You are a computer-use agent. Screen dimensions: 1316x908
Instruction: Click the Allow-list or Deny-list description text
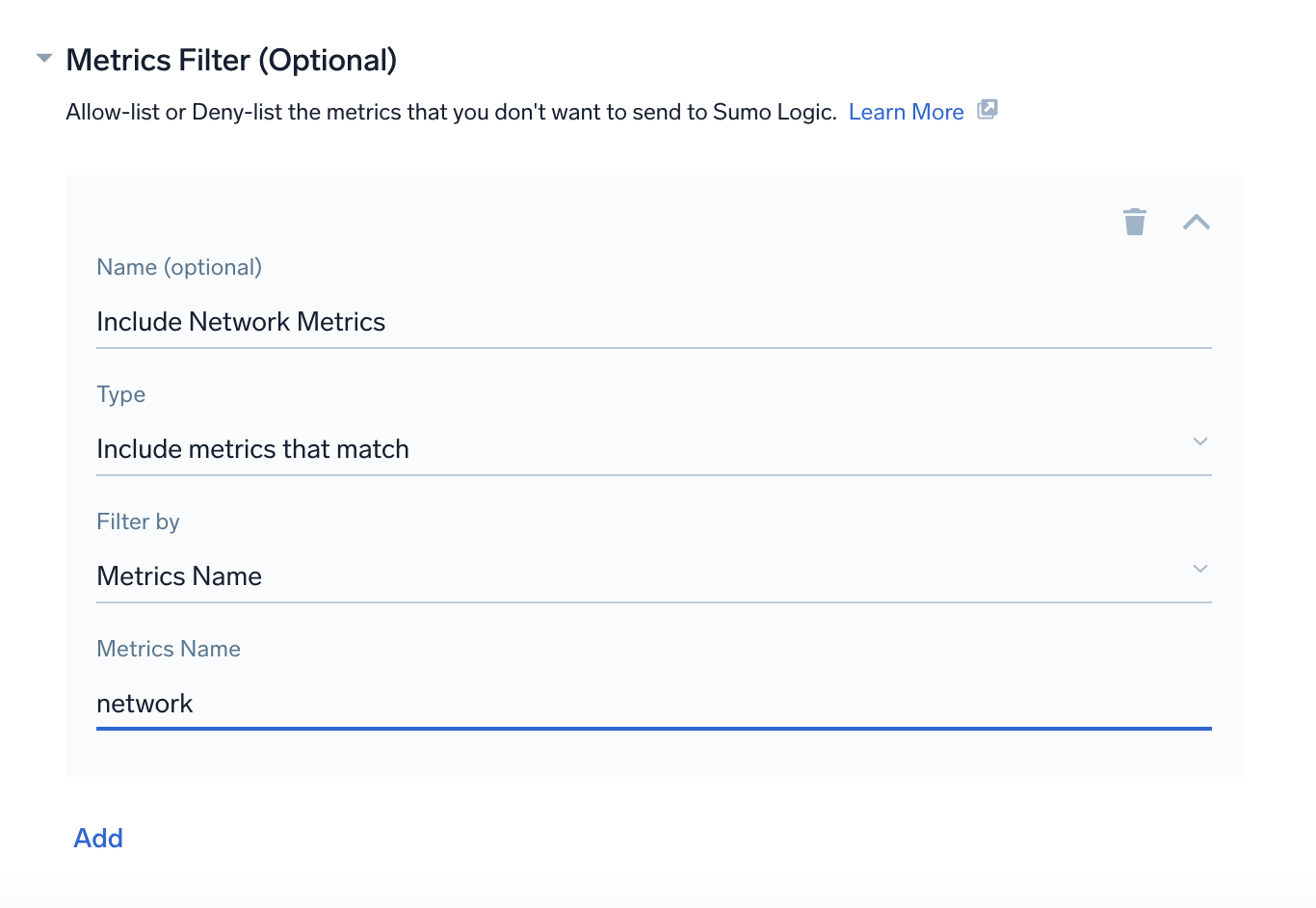pyautogui.click(x=451, y=112)
